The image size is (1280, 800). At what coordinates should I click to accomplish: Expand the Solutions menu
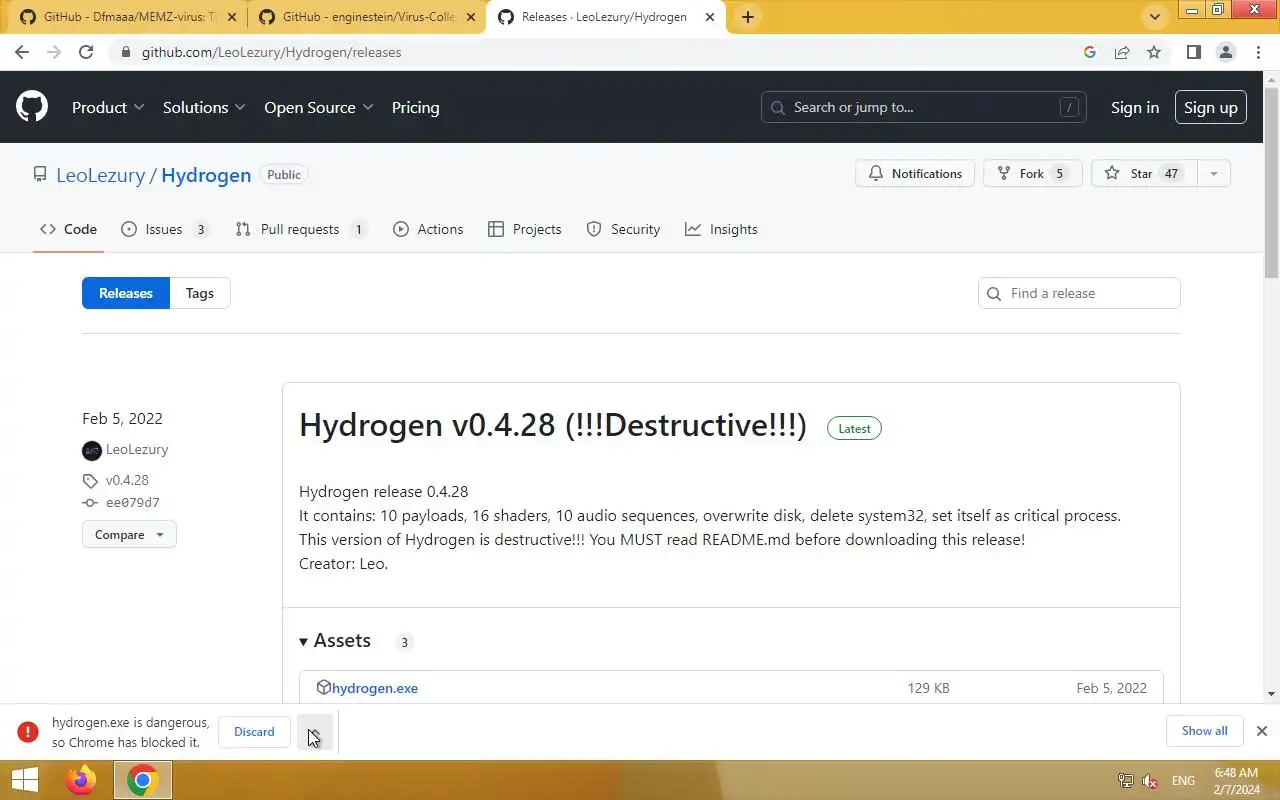204,107
